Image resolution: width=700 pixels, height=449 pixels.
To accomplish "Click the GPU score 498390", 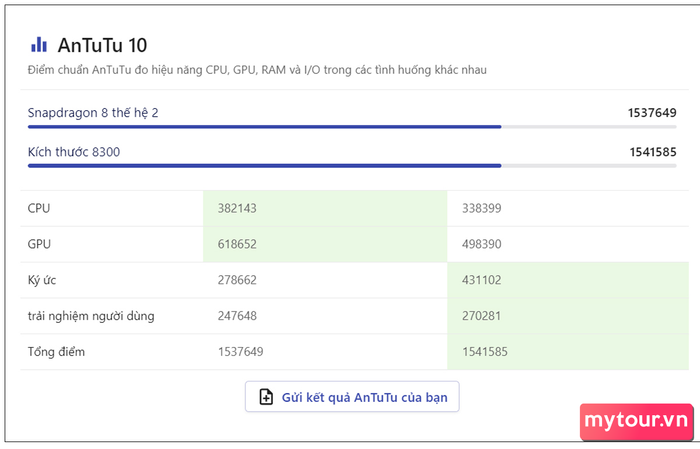I will point(482,244).
